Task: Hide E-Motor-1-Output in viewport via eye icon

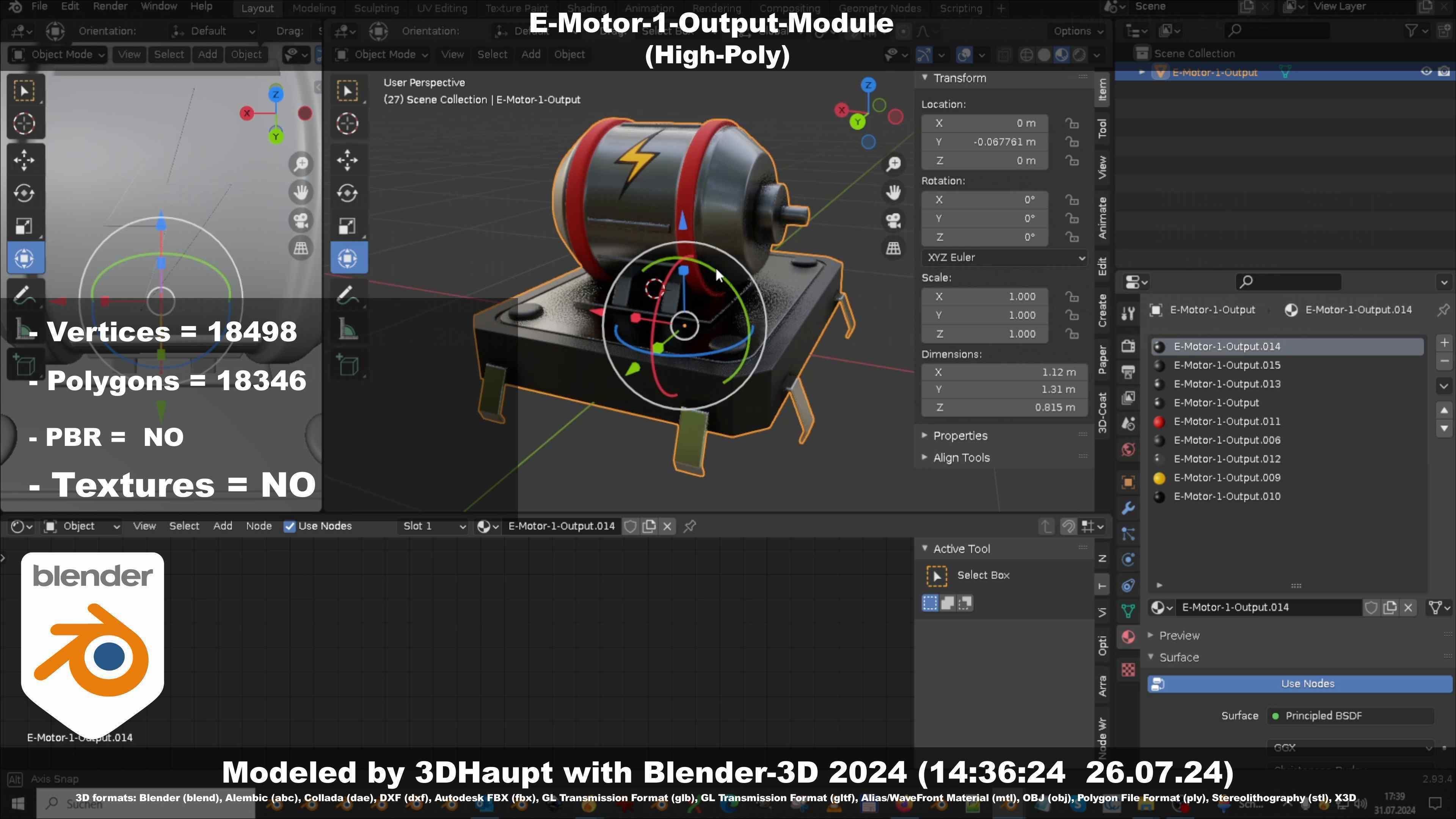Action: coord(1426,72)
